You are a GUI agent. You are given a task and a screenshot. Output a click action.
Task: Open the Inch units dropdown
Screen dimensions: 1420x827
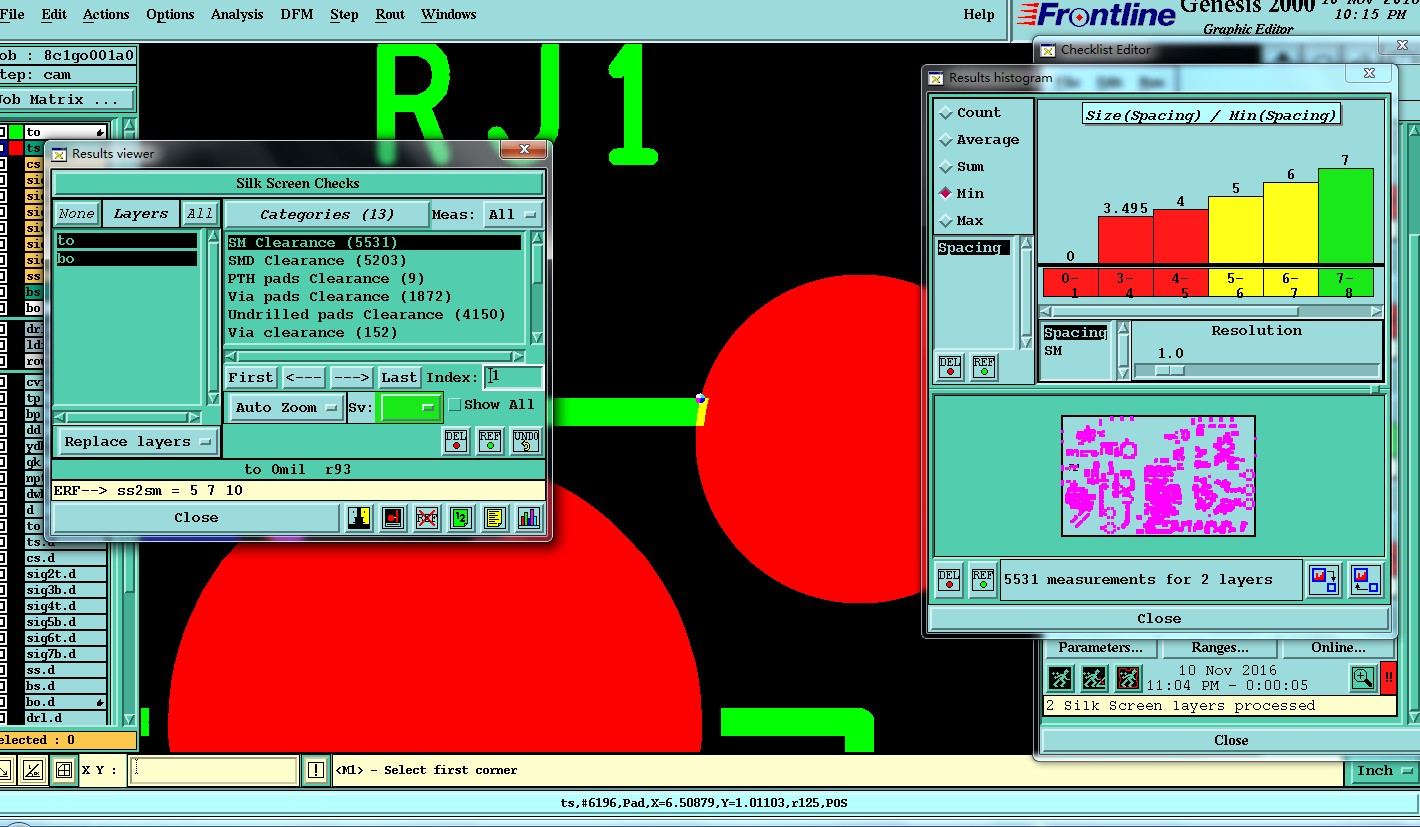(x=1384, y=770)
